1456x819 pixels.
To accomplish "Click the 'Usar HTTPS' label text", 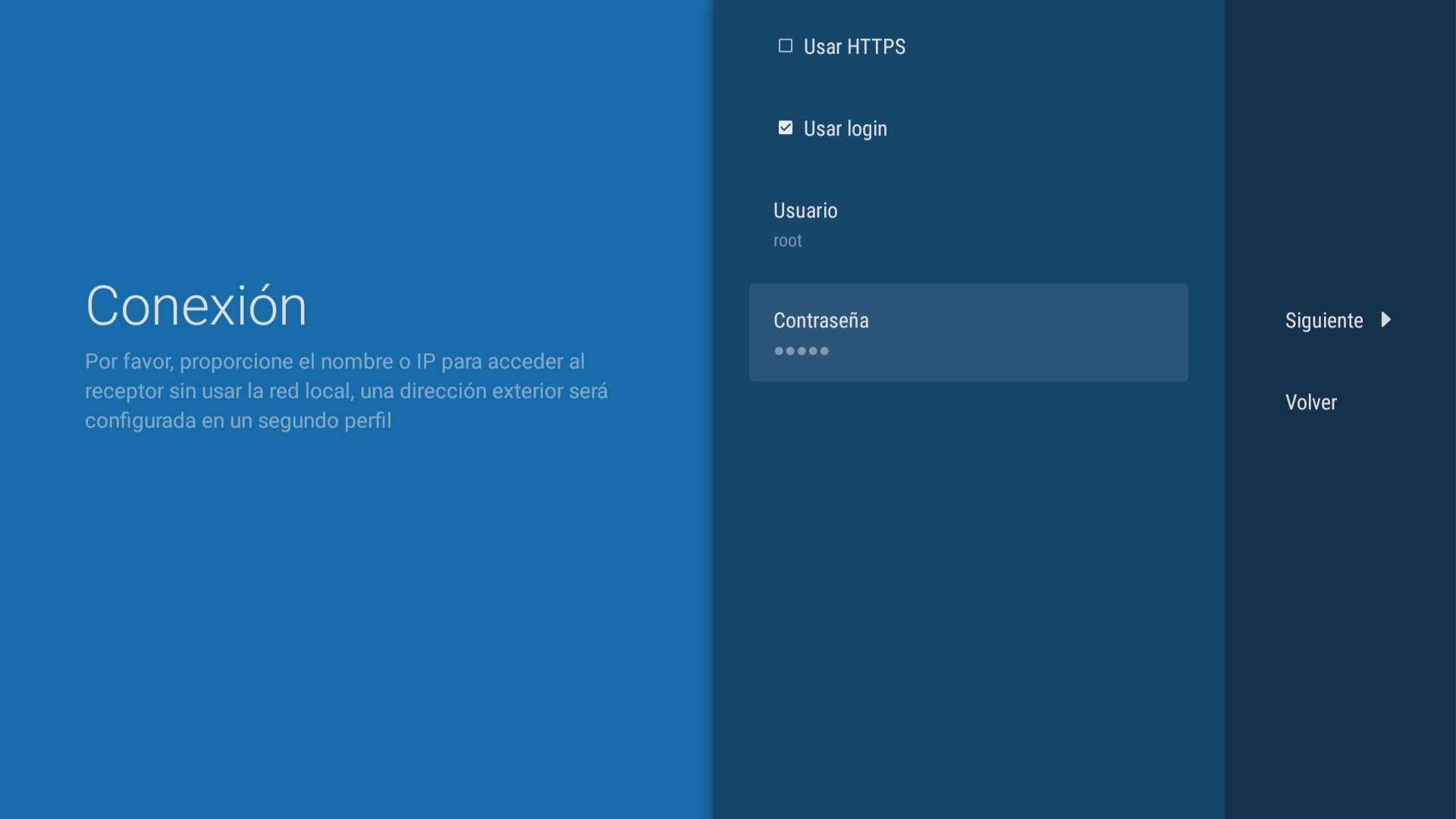I will click(854, 47).
